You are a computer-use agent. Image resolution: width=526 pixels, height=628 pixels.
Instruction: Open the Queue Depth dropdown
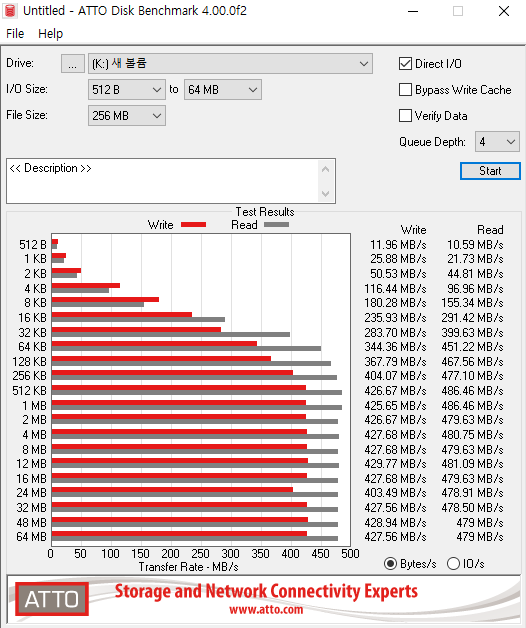point(497,142)
